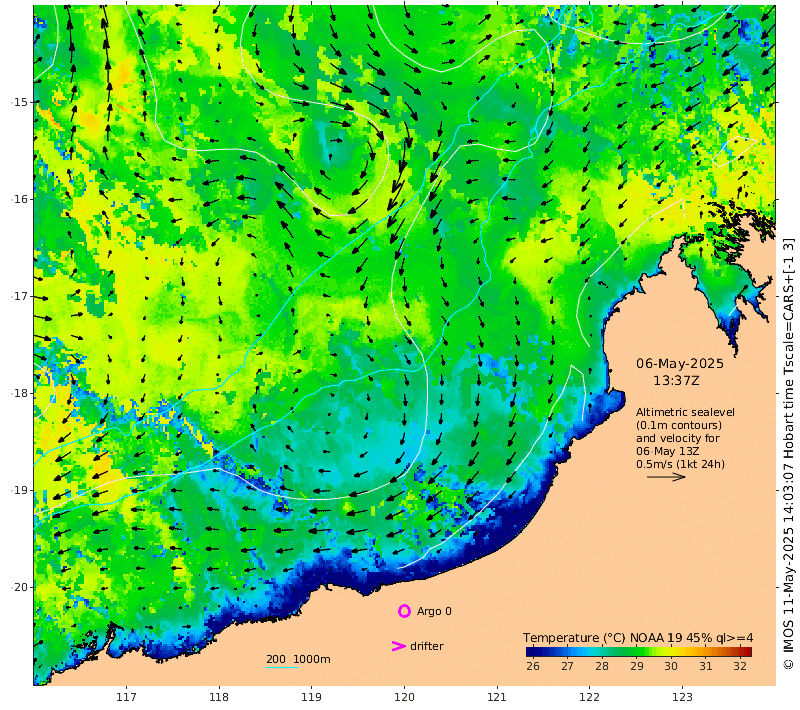The width and height of the screenshot is (800, 710).
Task: Click the longitude '119' axis label
Action: (x=311, y=697)
